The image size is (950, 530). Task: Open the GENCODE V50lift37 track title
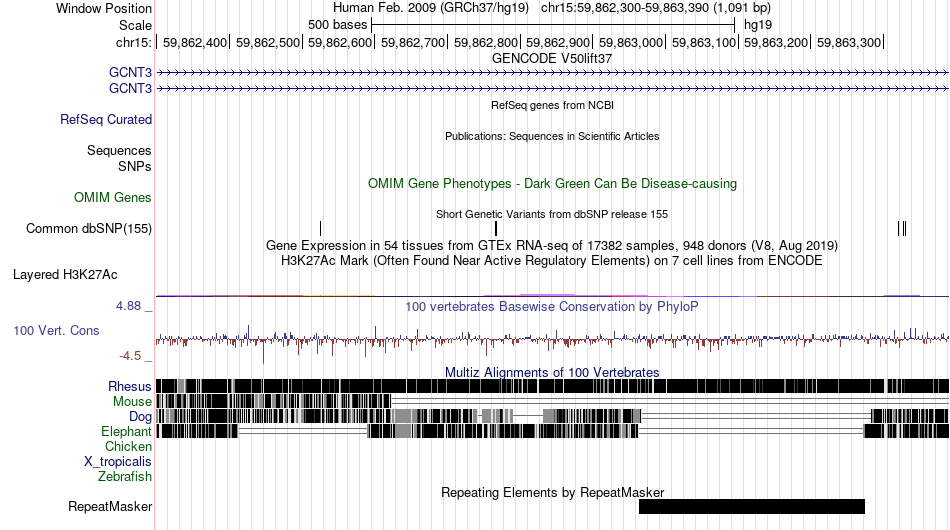tap(552, 59)
